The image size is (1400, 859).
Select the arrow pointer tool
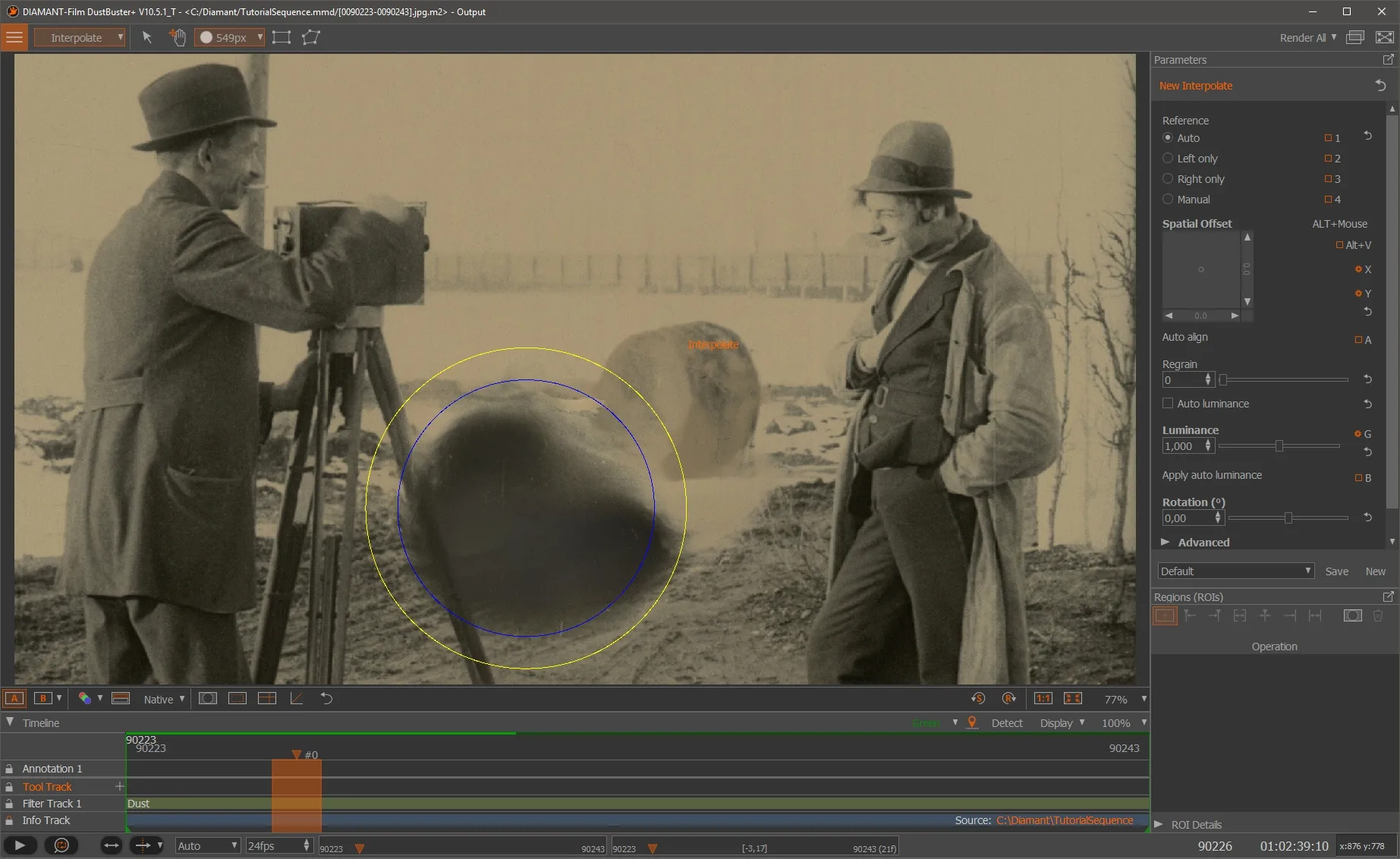(x=147, y=37)
